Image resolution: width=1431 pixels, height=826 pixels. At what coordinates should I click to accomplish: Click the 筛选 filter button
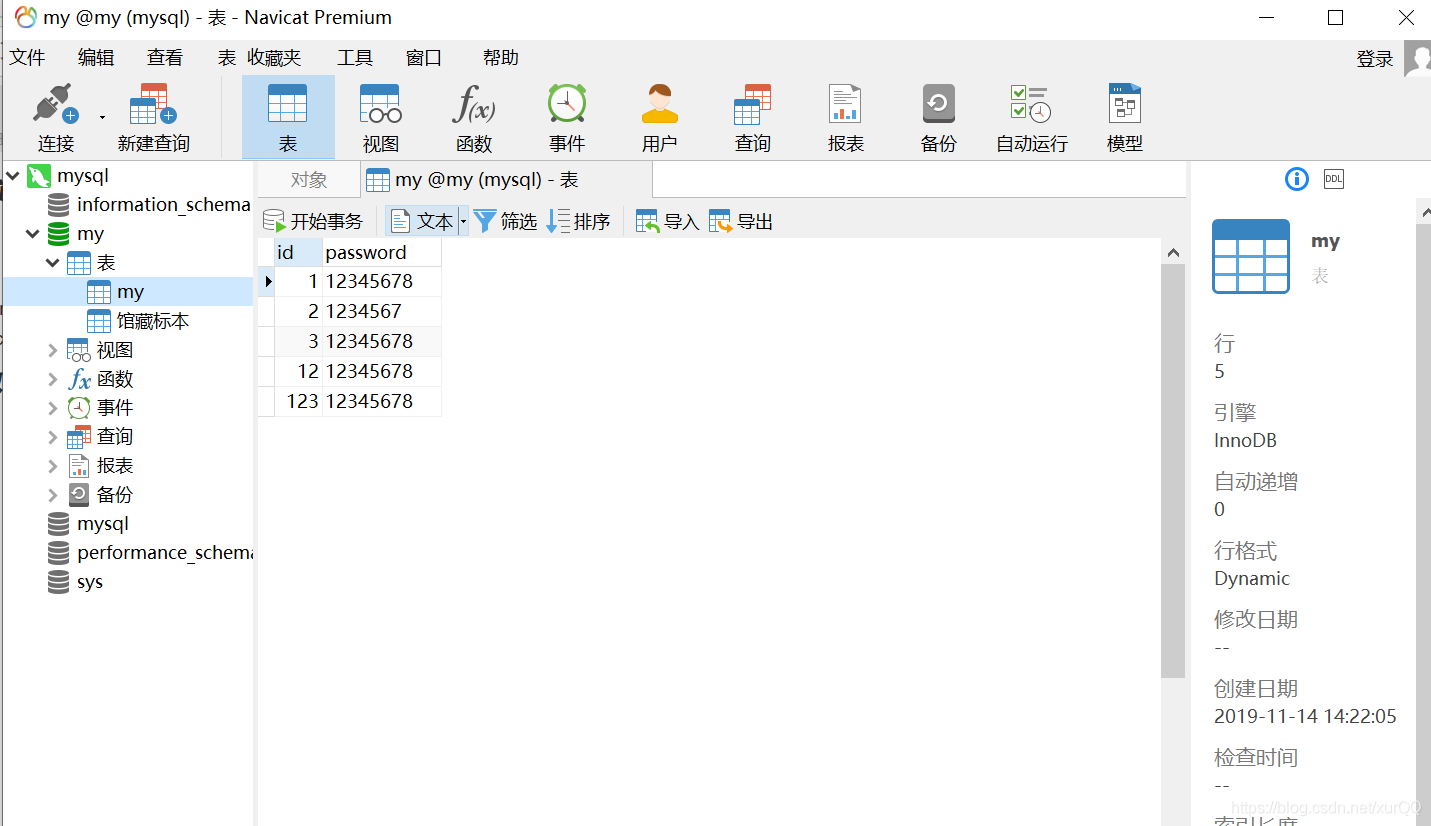[x=505, y=221]
